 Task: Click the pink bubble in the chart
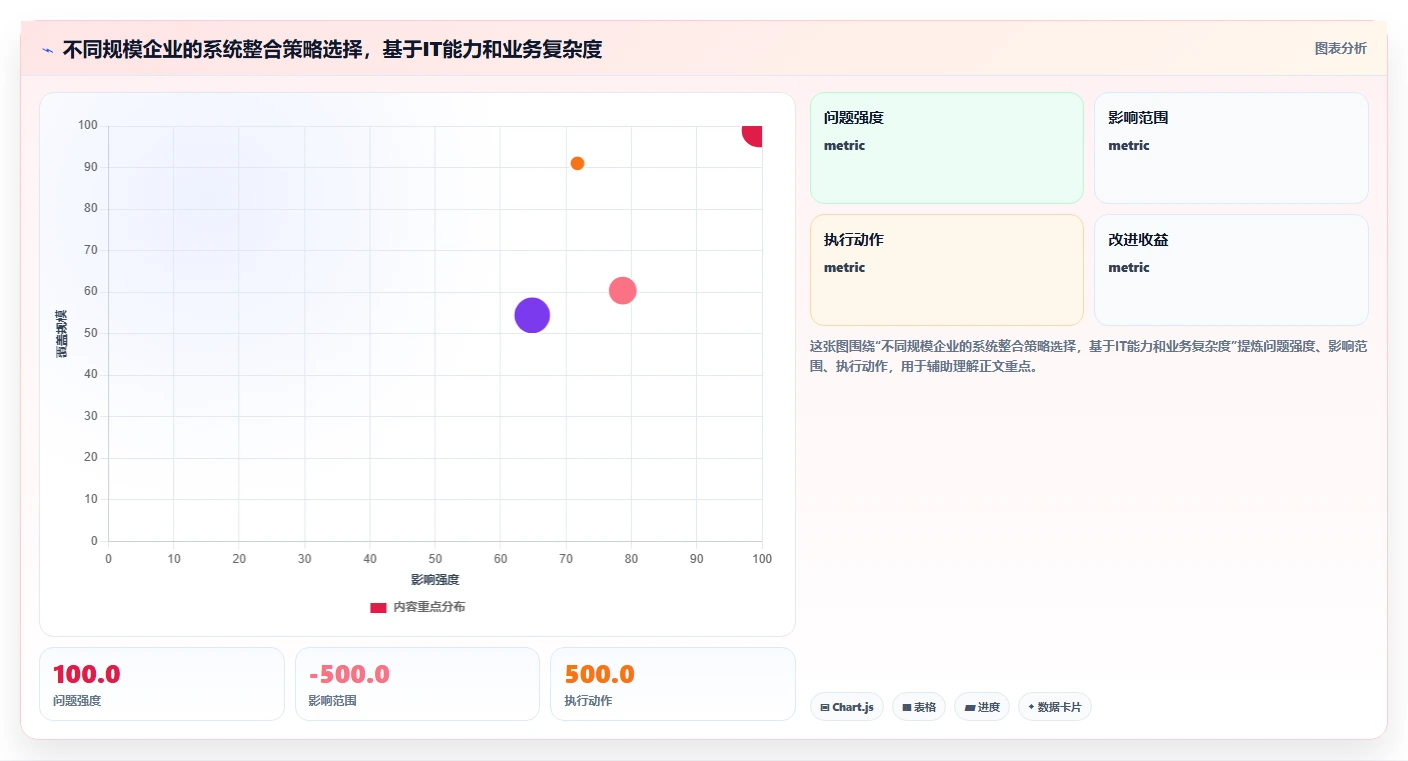point(623,290)
